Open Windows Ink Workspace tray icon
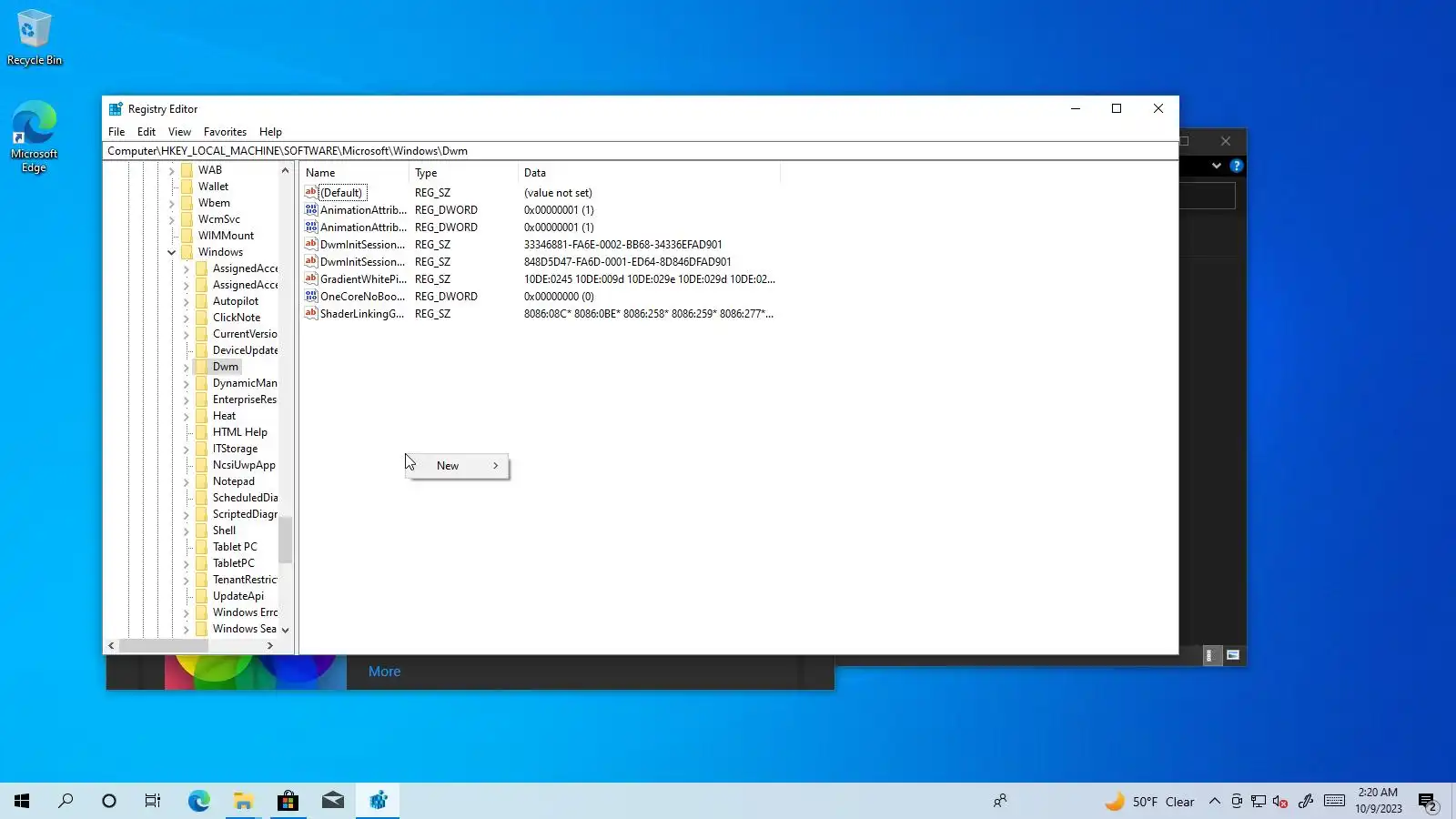 (1306, 801)
